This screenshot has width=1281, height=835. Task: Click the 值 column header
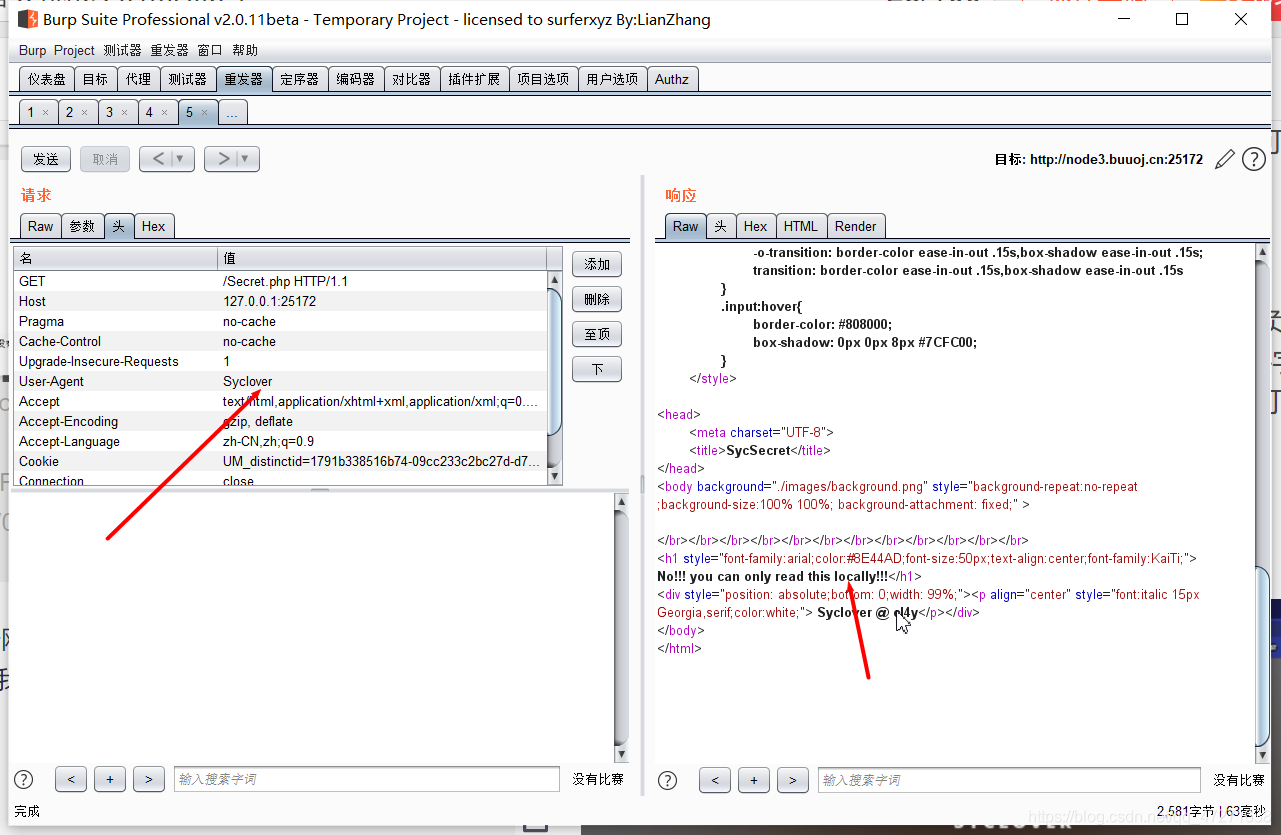[382, 259]
